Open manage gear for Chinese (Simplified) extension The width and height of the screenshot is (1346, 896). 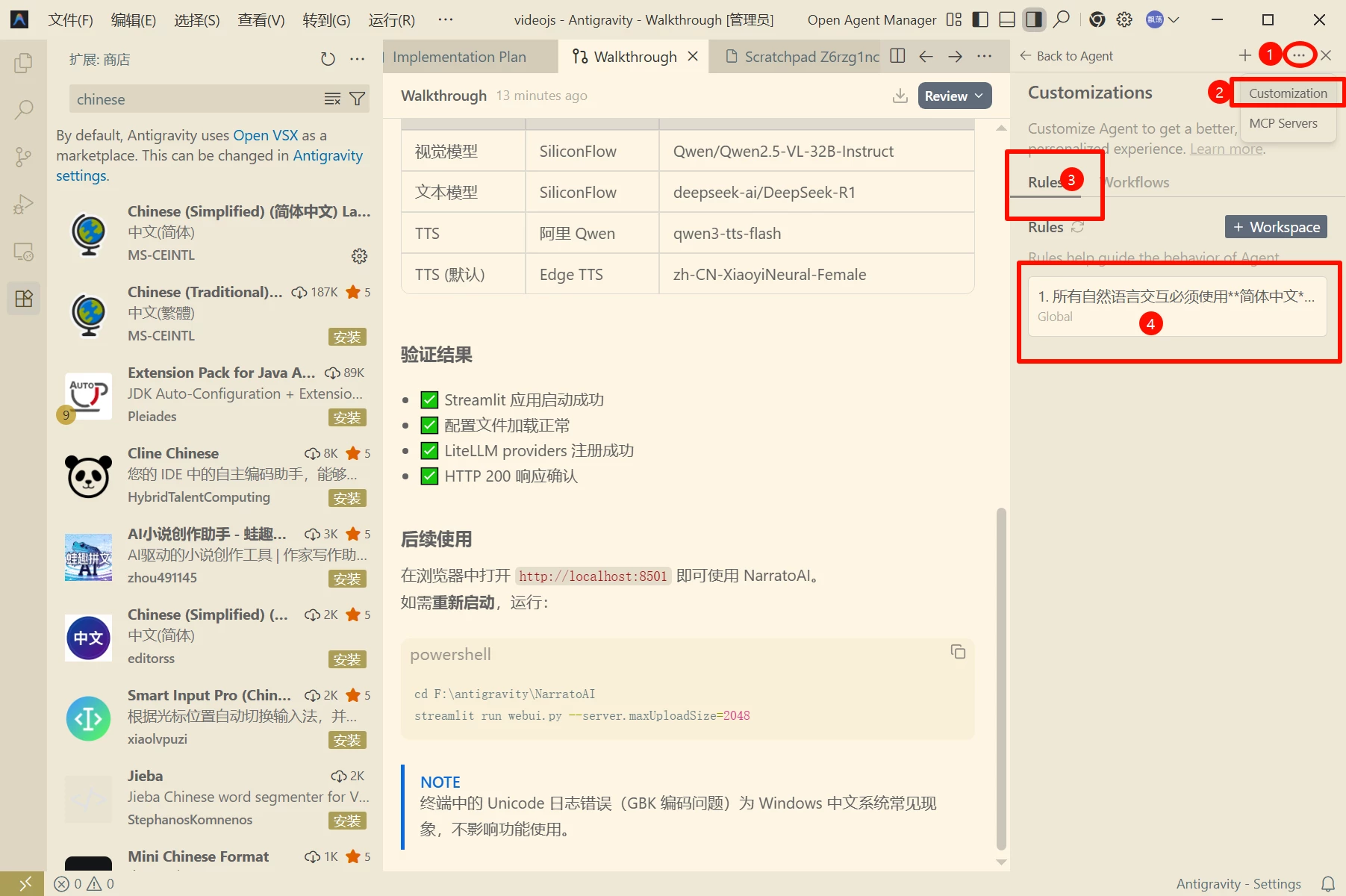(x=359, y=256)
